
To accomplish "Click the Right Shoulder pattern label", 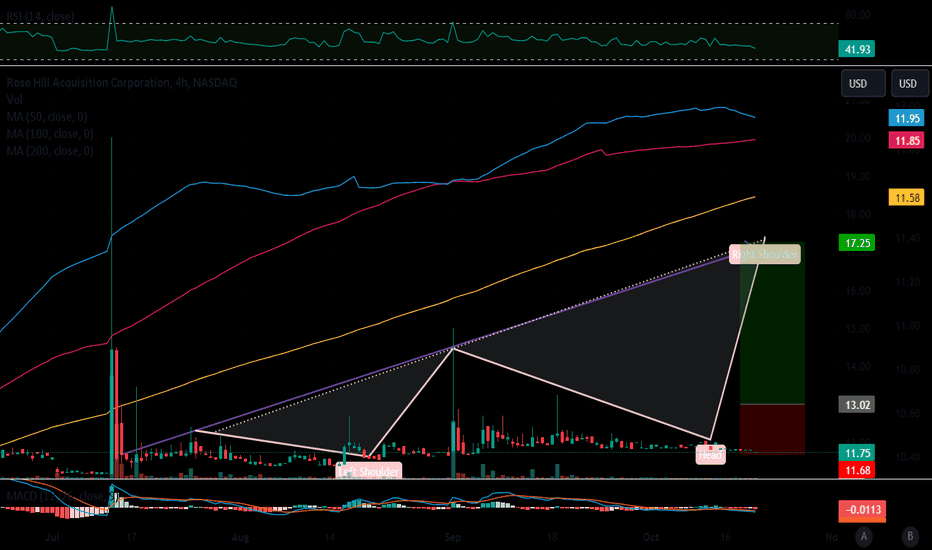I will coord(764,254).
